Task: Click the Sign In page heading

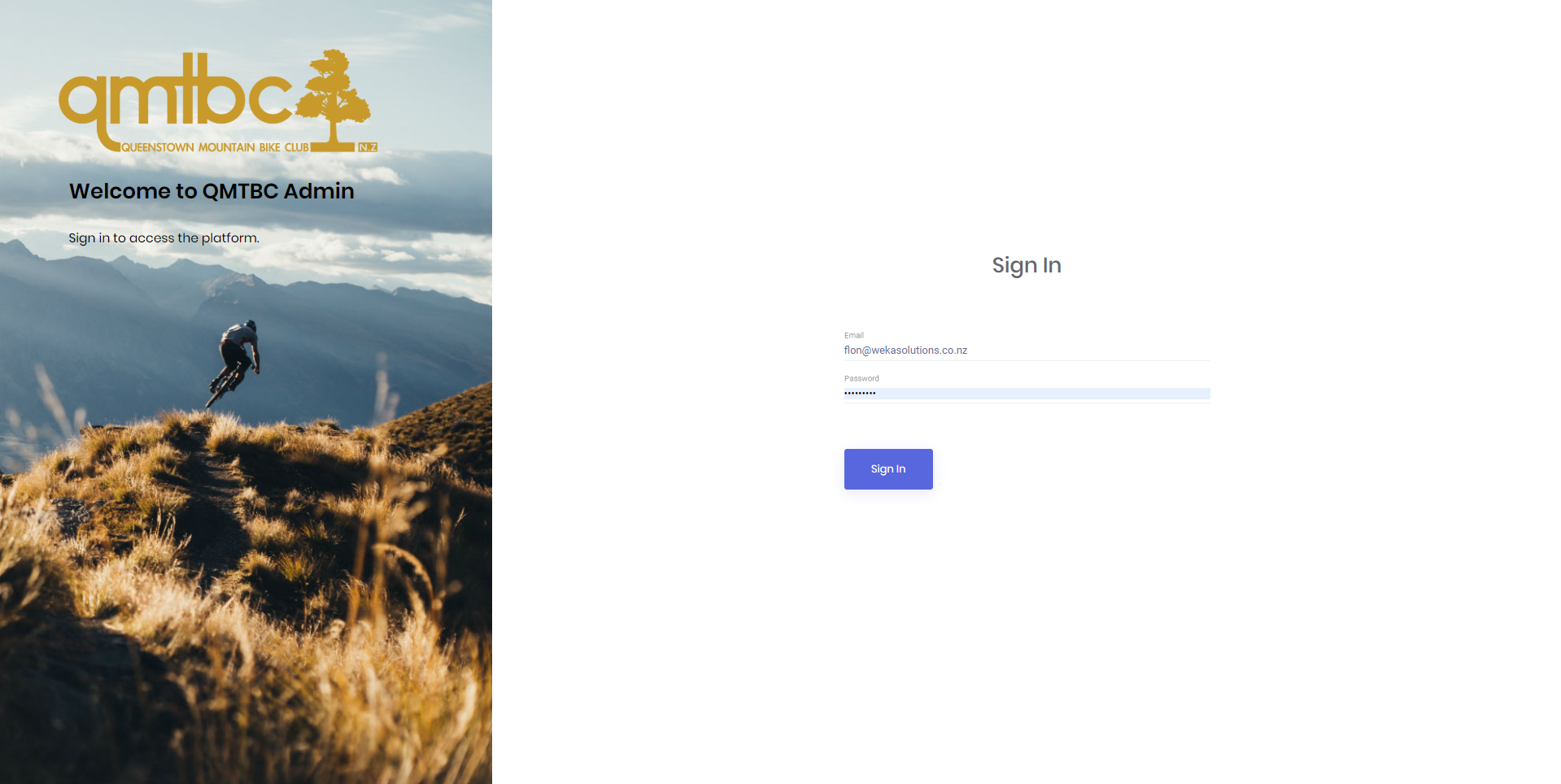Action: (1027, 265)
